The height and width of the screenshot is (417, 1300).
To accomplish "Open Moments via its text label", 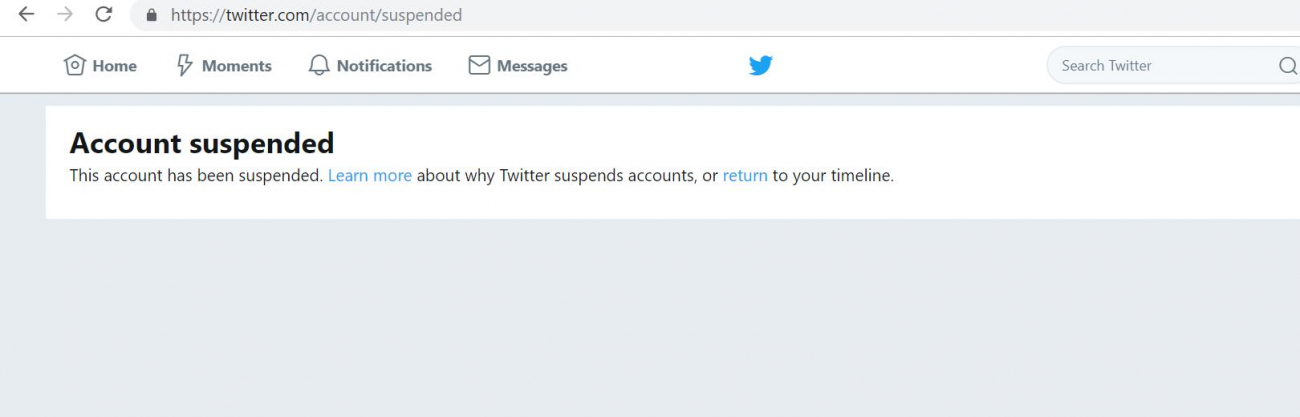I will [x=237, y=66].
